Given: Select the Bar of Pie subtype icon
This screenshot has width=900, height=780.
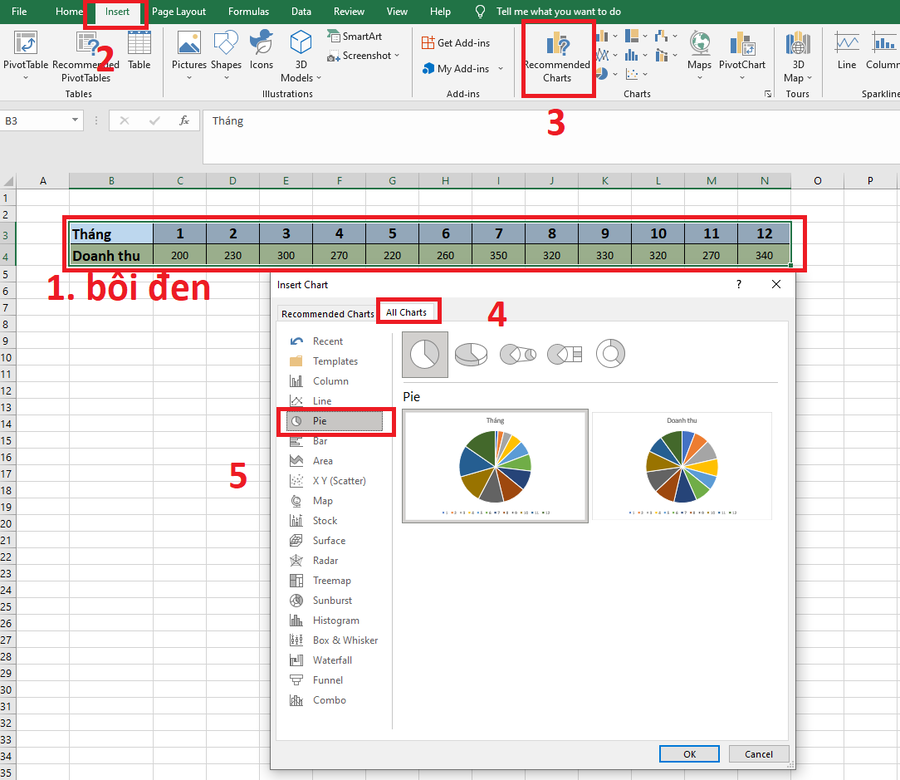Looking at the screenshot, I should [x=564, y=354].
